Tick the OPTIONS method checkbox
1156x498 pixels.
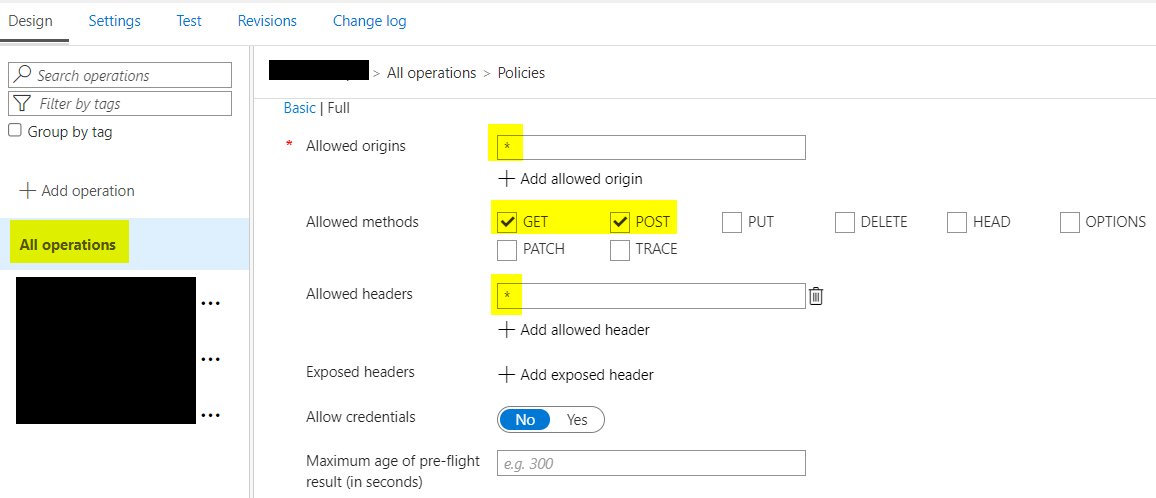1070,222
